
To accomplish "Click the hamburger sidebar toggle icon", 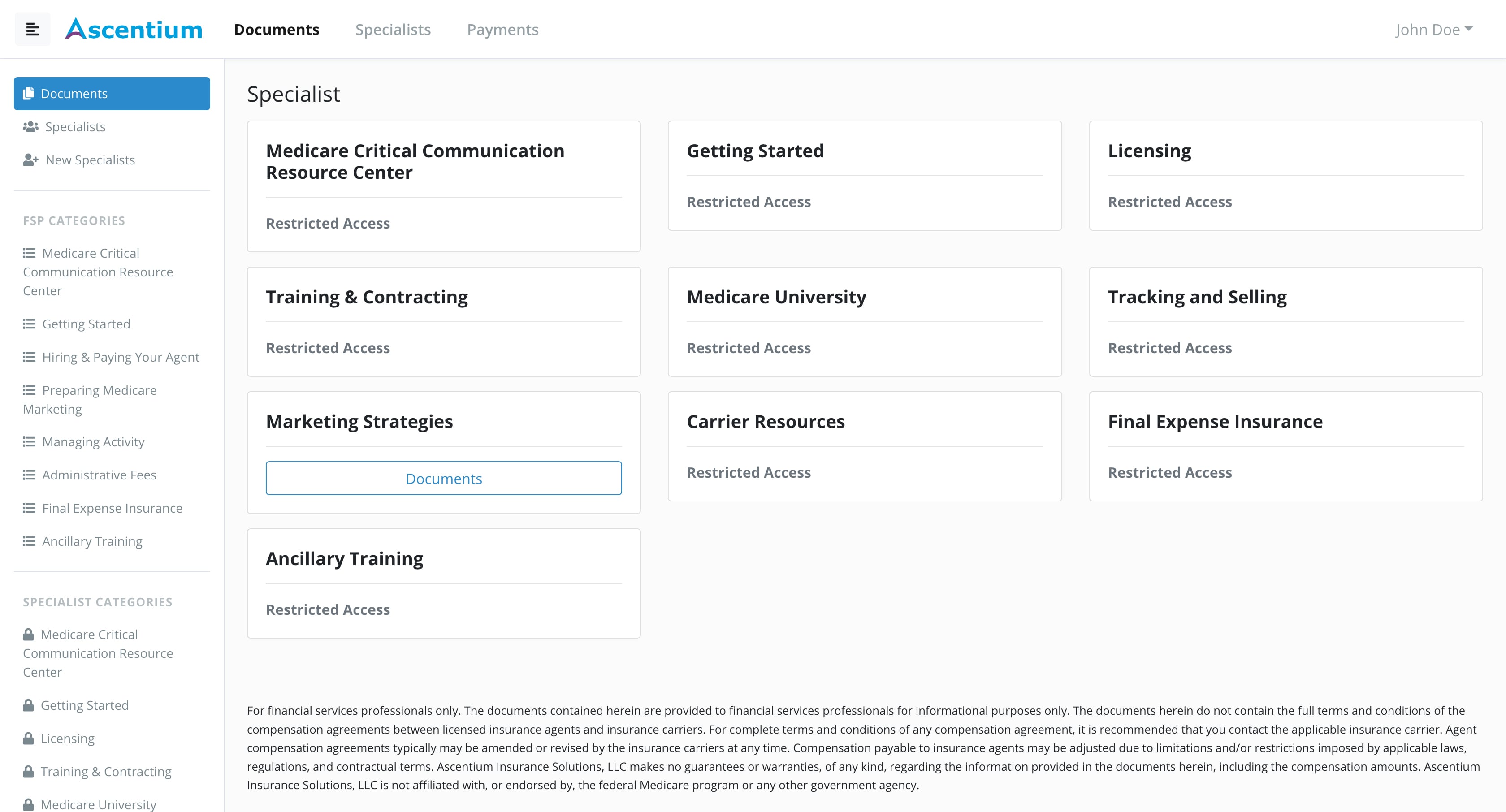I will [33, 29].
